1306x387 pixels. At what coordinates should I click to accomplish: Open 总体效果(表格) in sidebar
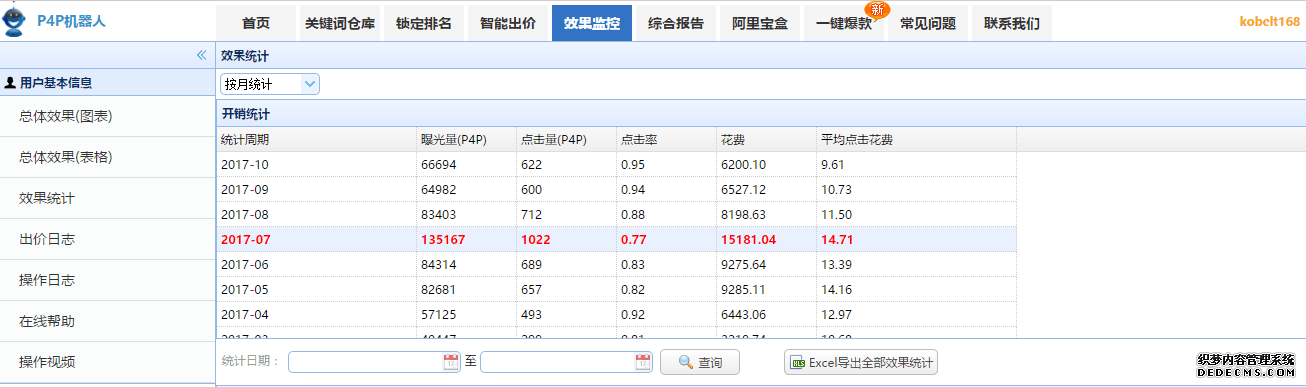coord(107,157)
